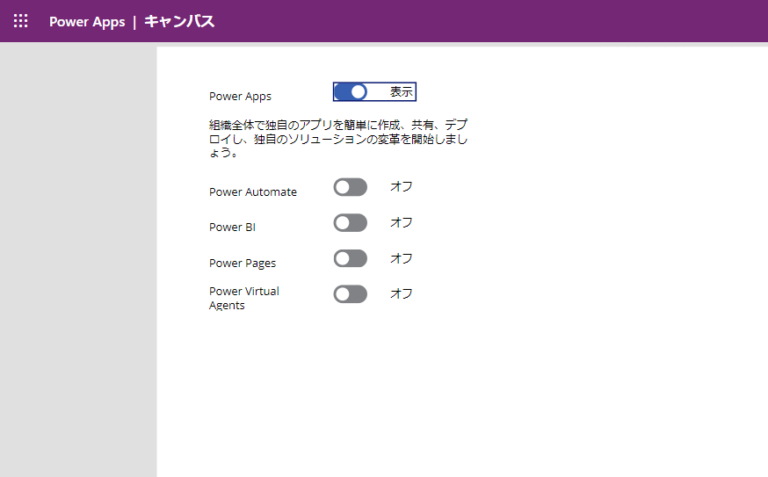Turn off the Power Apps toggle
Viewport: 768px width, 477px height.
(x=350, y=92)
